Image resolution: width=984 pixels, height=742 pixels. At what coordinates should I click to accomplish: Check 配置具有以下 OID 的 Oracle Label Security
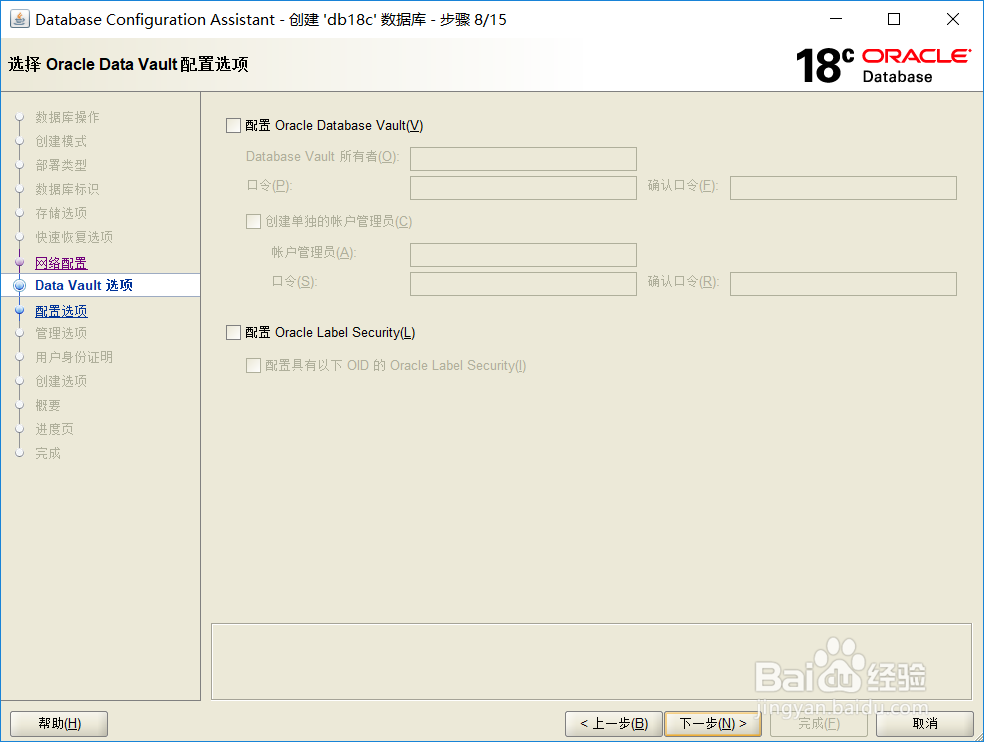tap(254, 365)
